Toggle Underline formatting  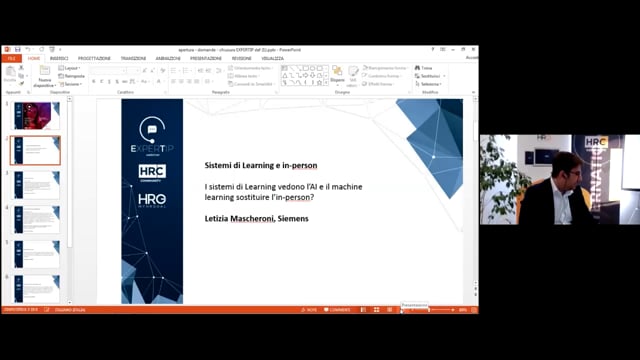click(x=109, y=82)
